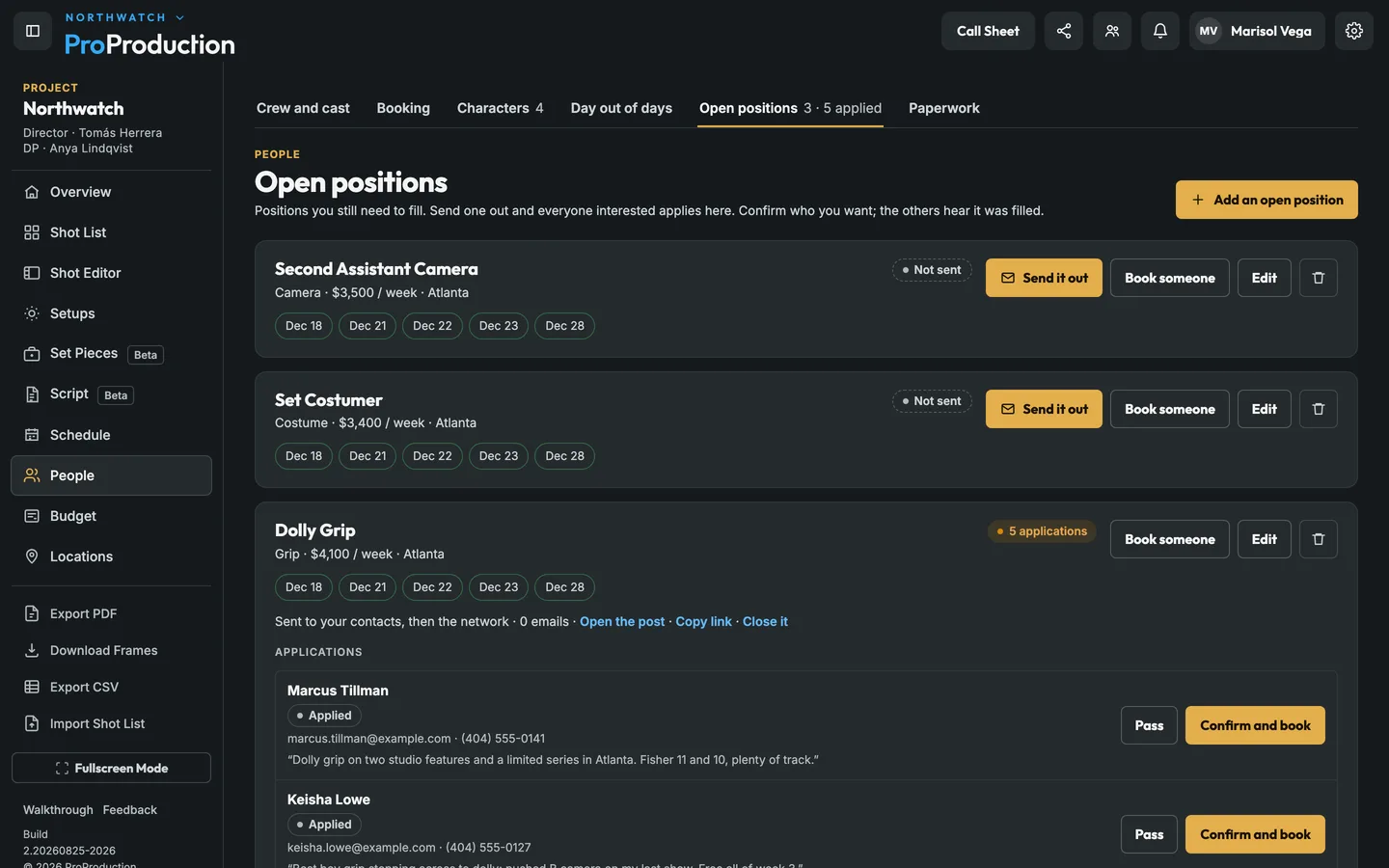The height and width of the screenshot is (868, 1389).
Task: Open Locations from sidebar
Action: coord(111,556)
